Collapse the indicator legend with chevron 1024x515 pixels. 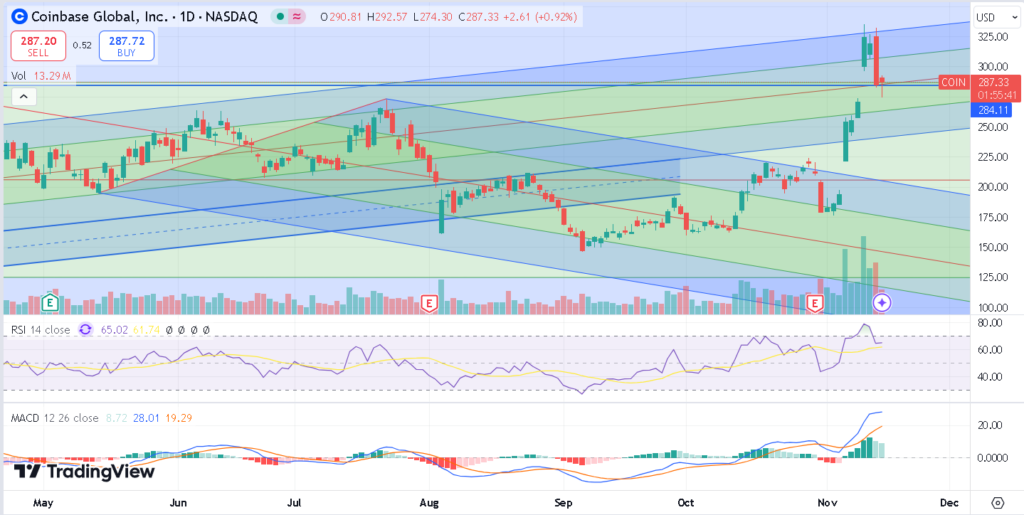24,97
